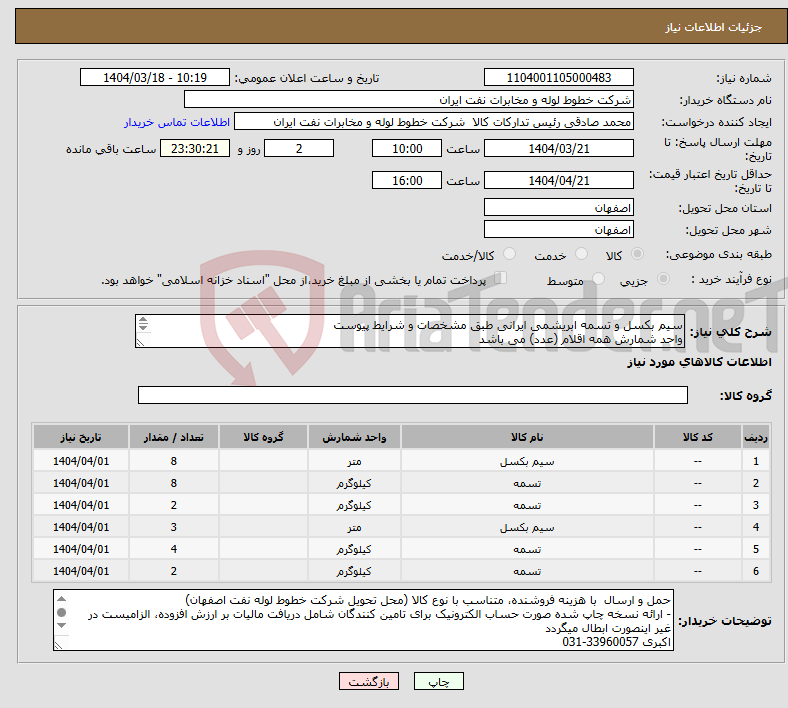Click the کد کالا column header
788x708 pixels.
click(698, 437)
